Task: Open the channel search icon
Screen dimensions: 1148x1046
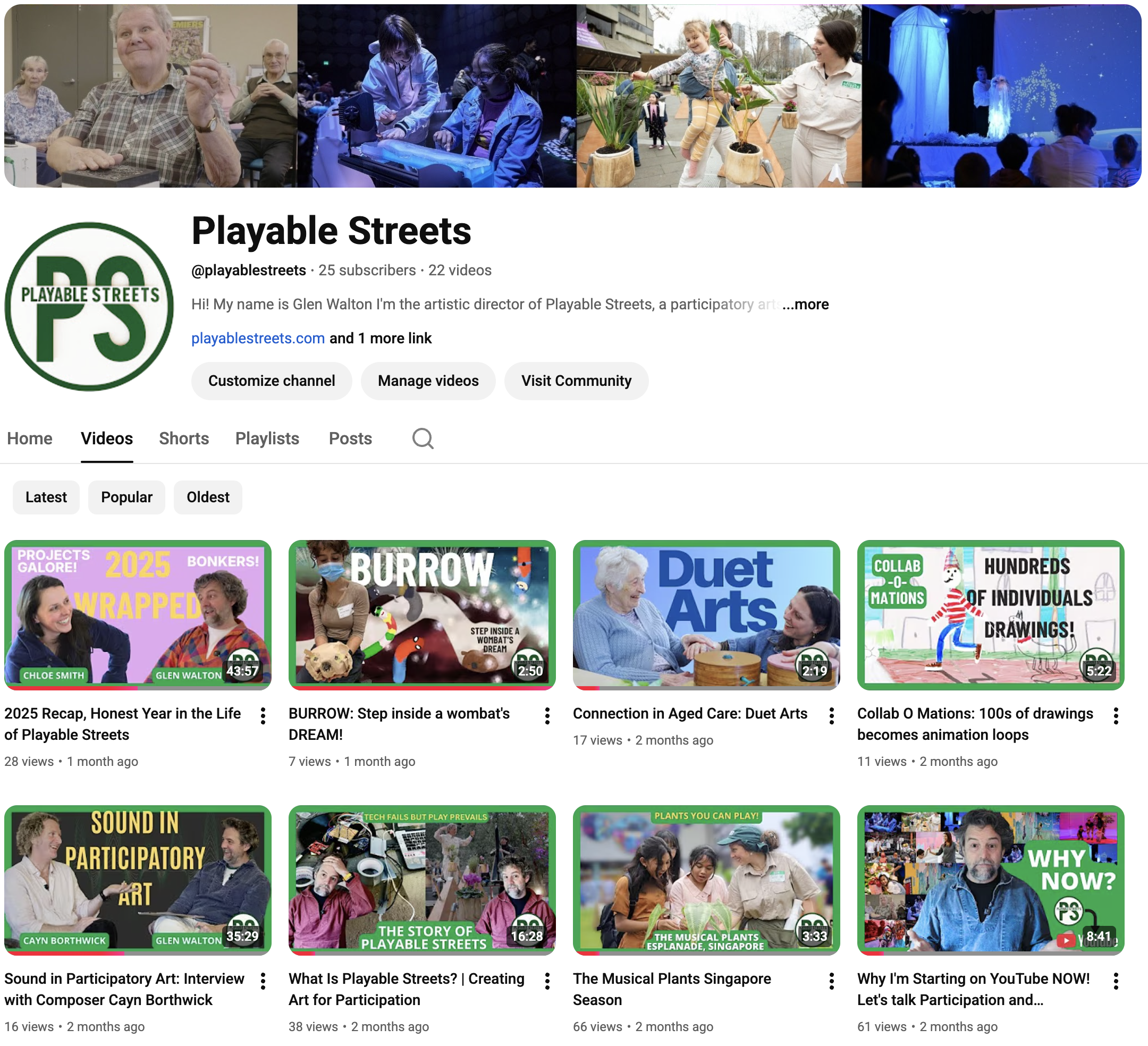Action: pos(423,438)
